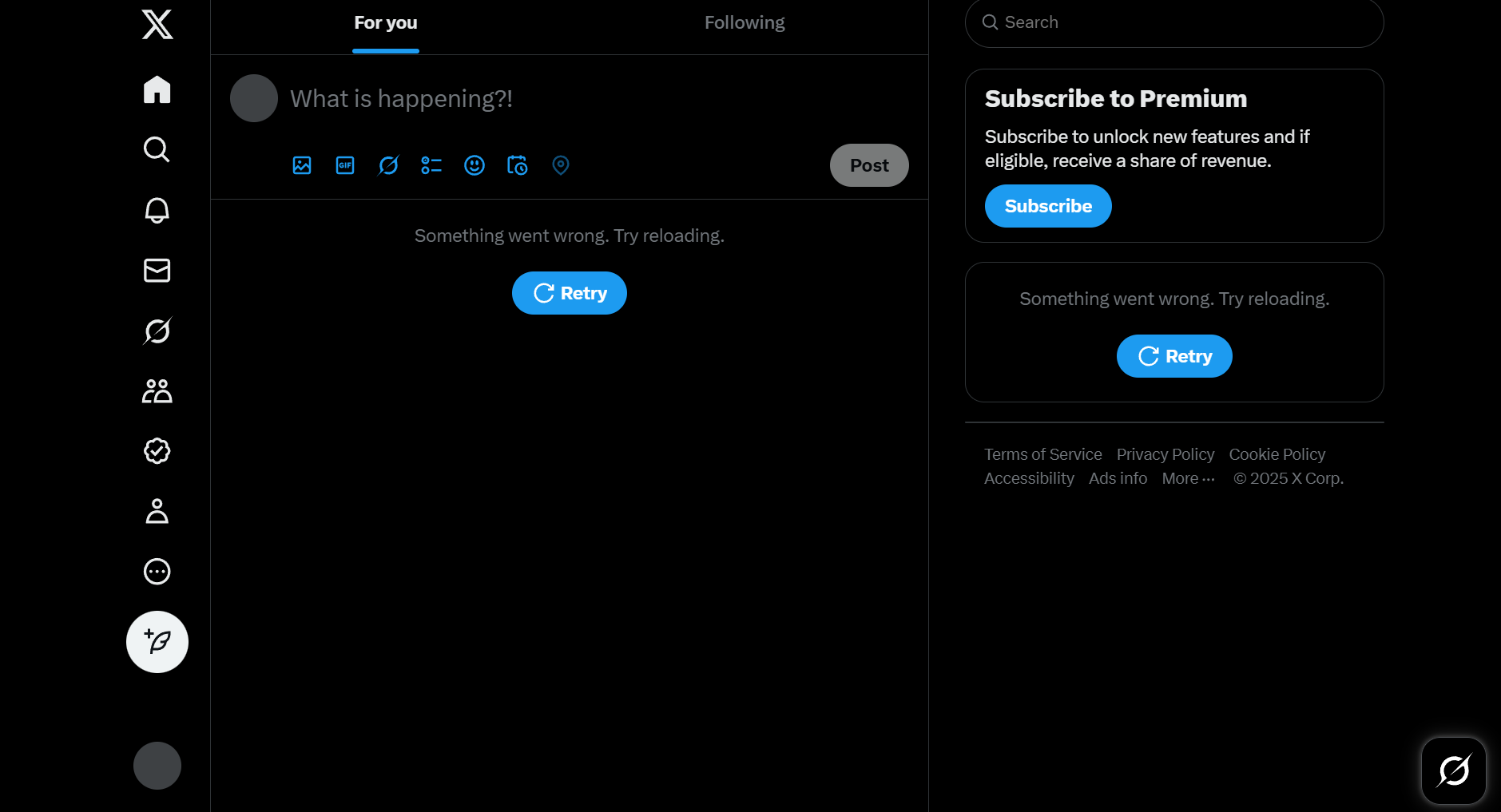Screen dimensions: 1501x812
Task: Open Communities people icon
Action: tap(157, 391)
